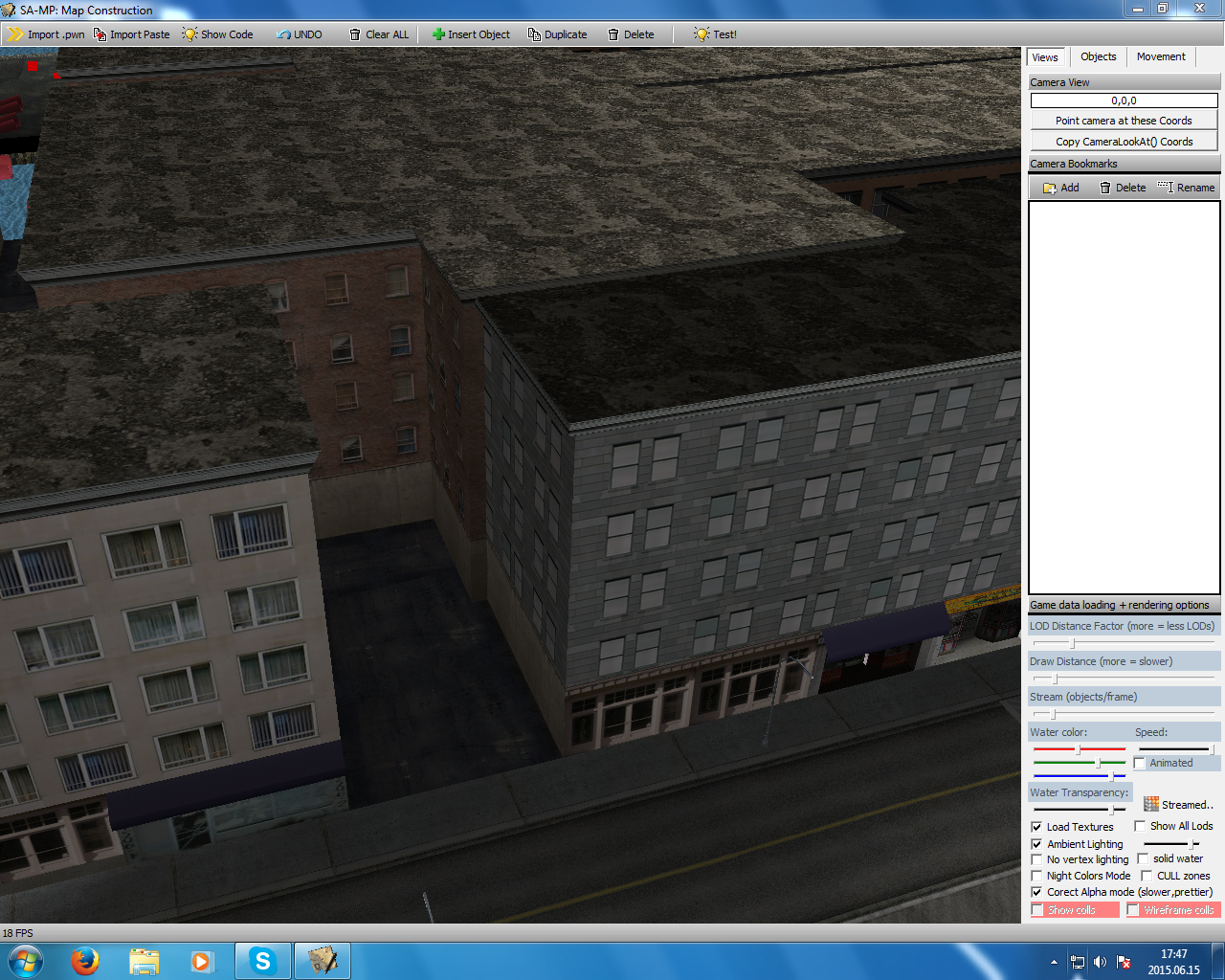Launch Firefox from the taskbar
The height and width of the screenshot is (980, 1225).
click(85, 961)
